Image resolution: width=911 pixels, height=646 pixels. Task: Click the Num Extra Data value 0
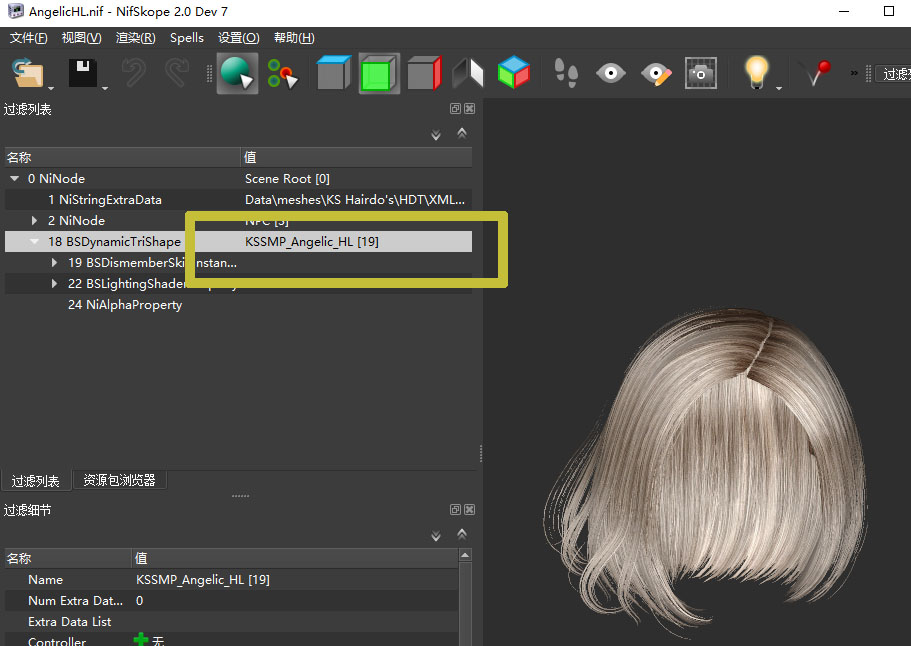point(139,601)
